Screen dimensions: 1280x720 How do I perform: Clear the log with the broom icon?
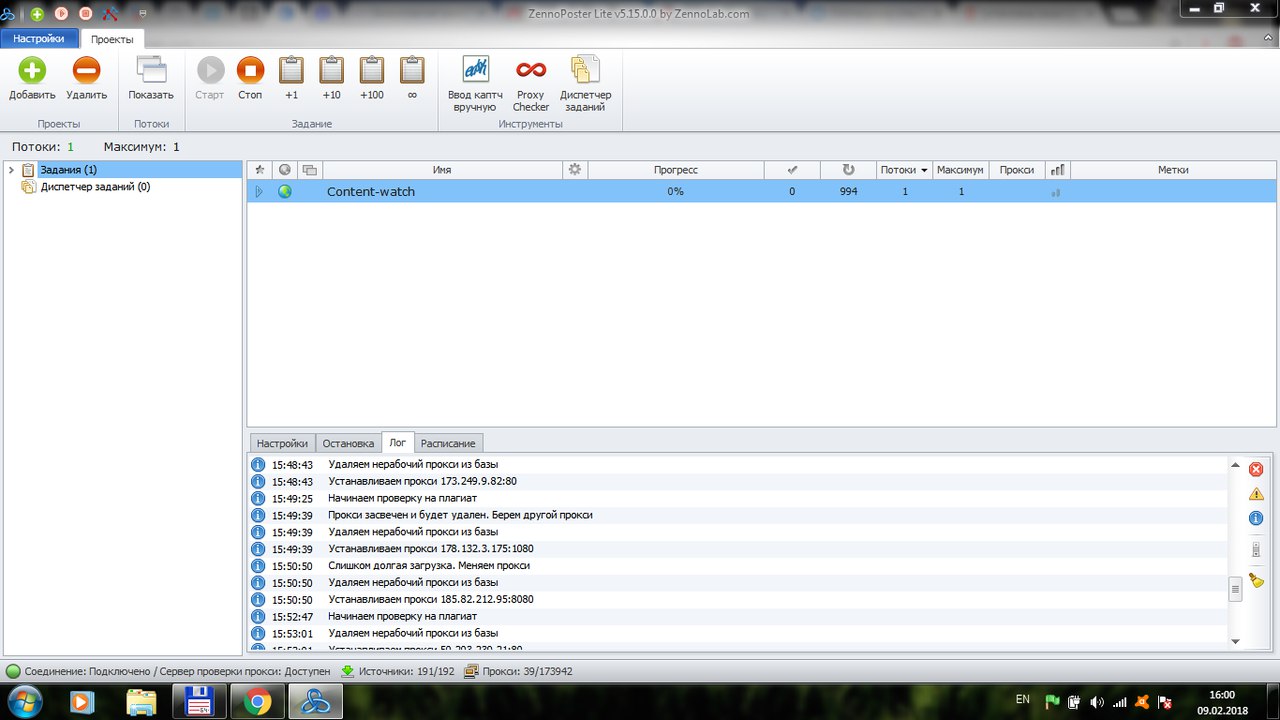coord(1256,581)
